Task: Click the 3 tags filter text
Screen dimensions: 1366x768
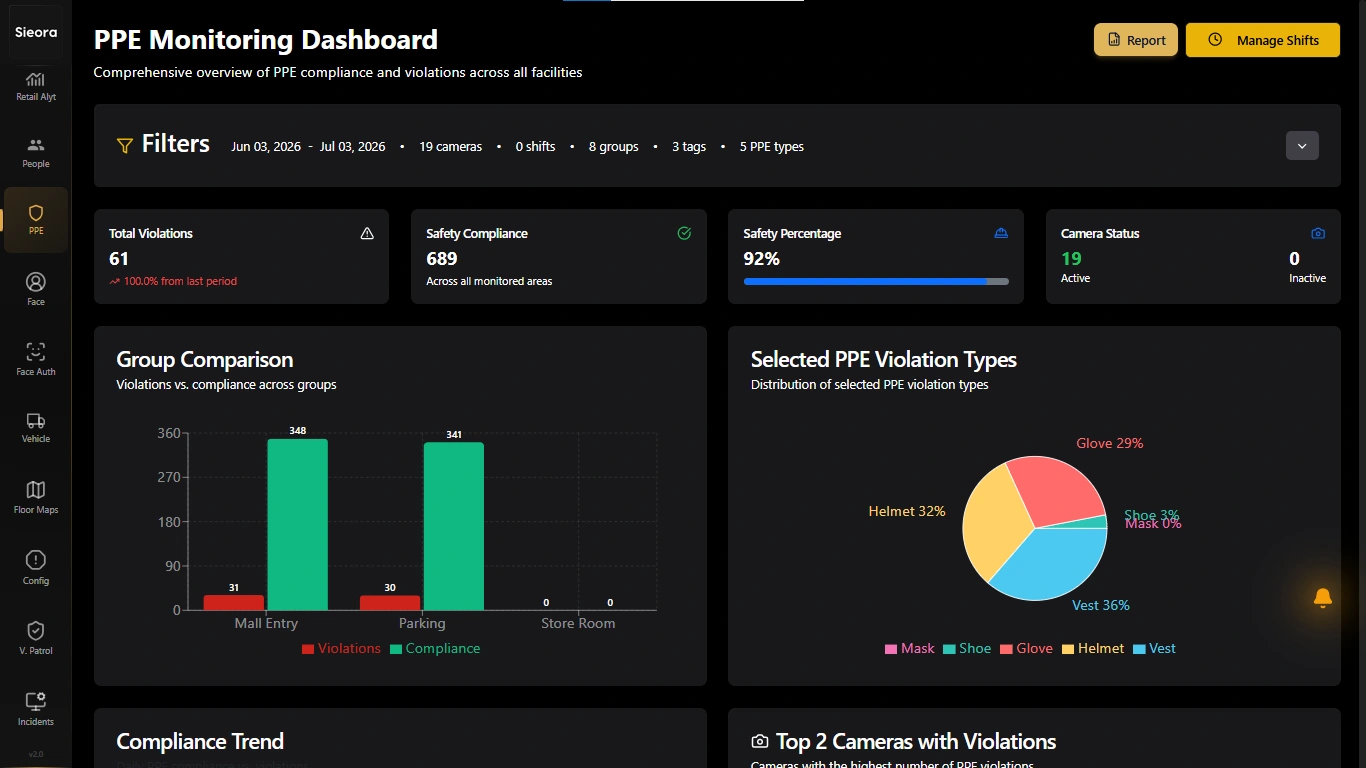Action: pos(689,146)
